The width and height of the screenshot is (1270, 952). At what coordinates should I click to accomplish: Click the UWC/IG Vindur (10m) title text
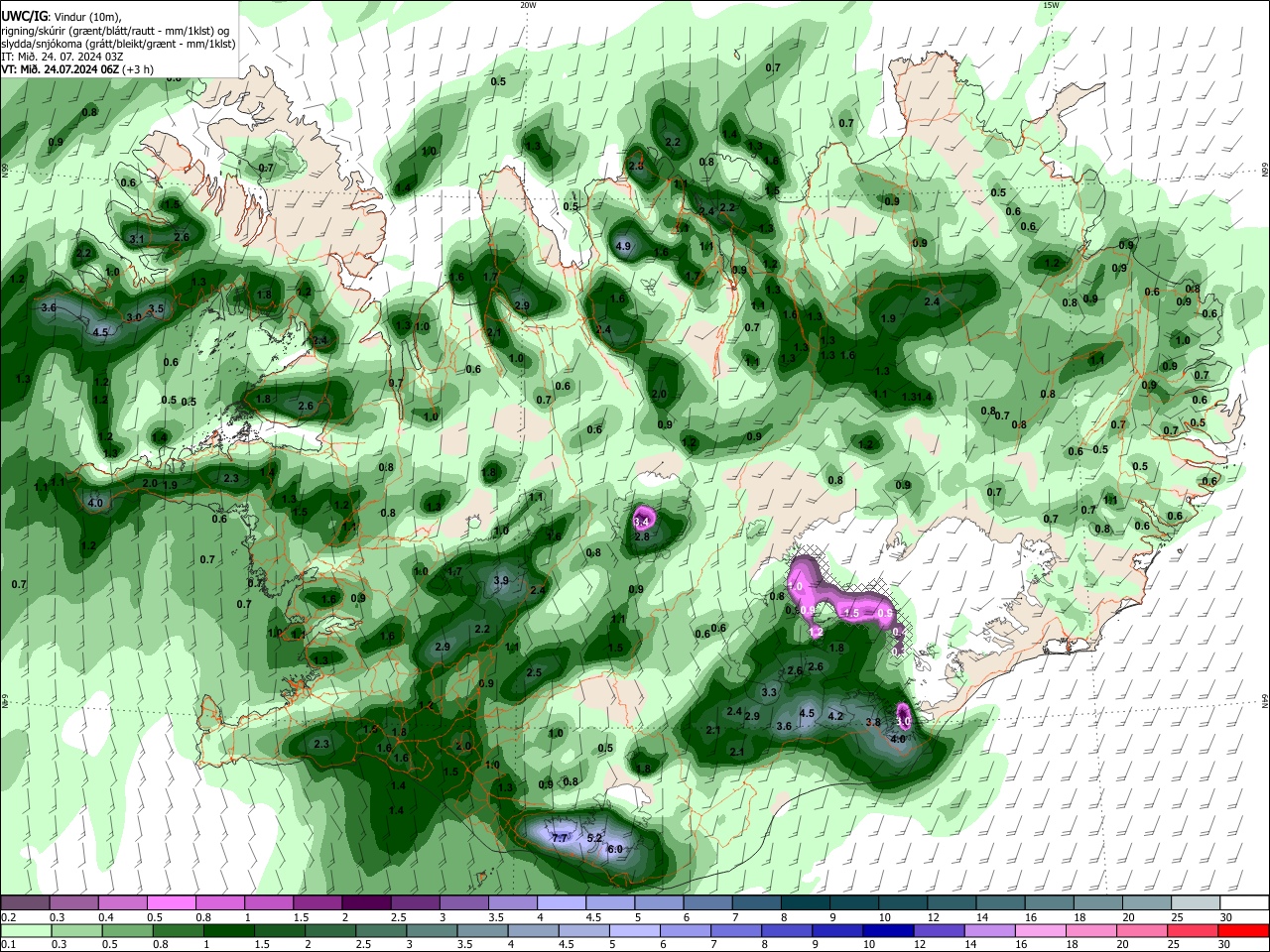point(61,17)
